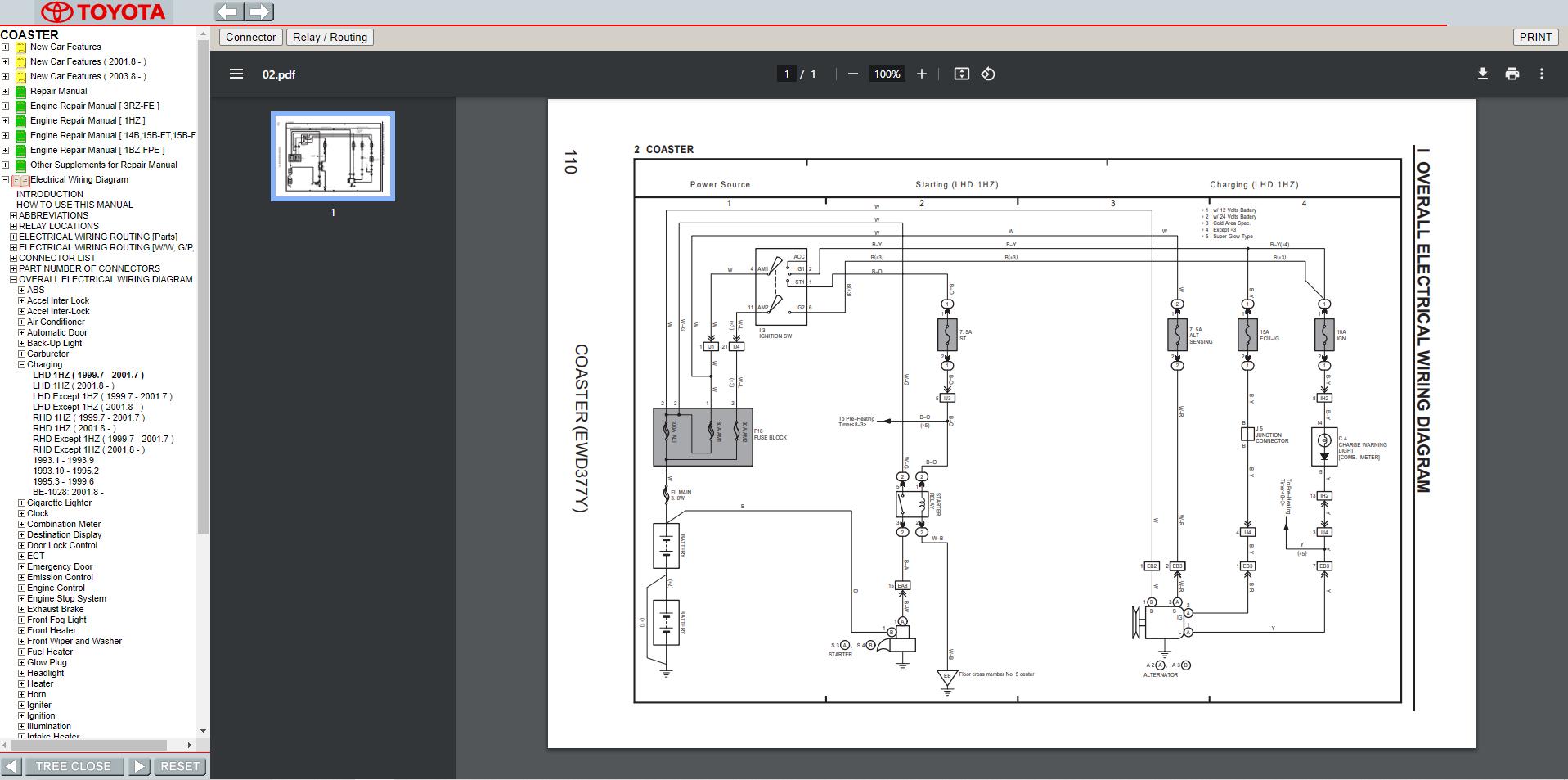Click the TREE CLOSE button
This screenshot has height=780, width=1568.
(x=74, y=767)
